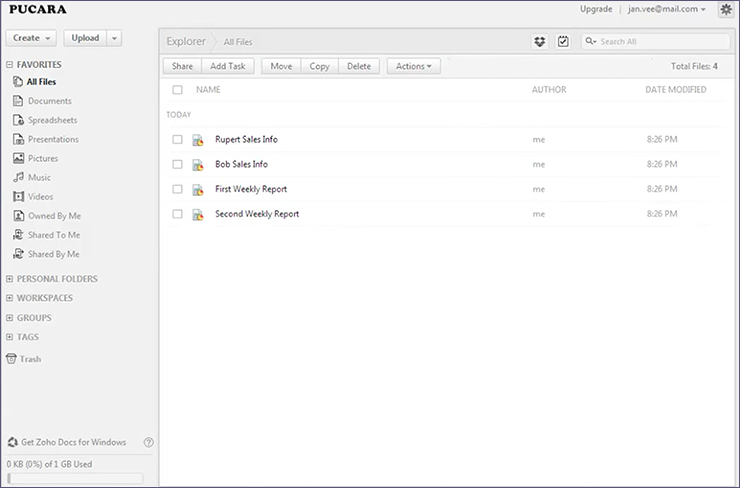Open the settings gear icon
Image resolution: width=740 pixels, height=488 pixels.
725,9
